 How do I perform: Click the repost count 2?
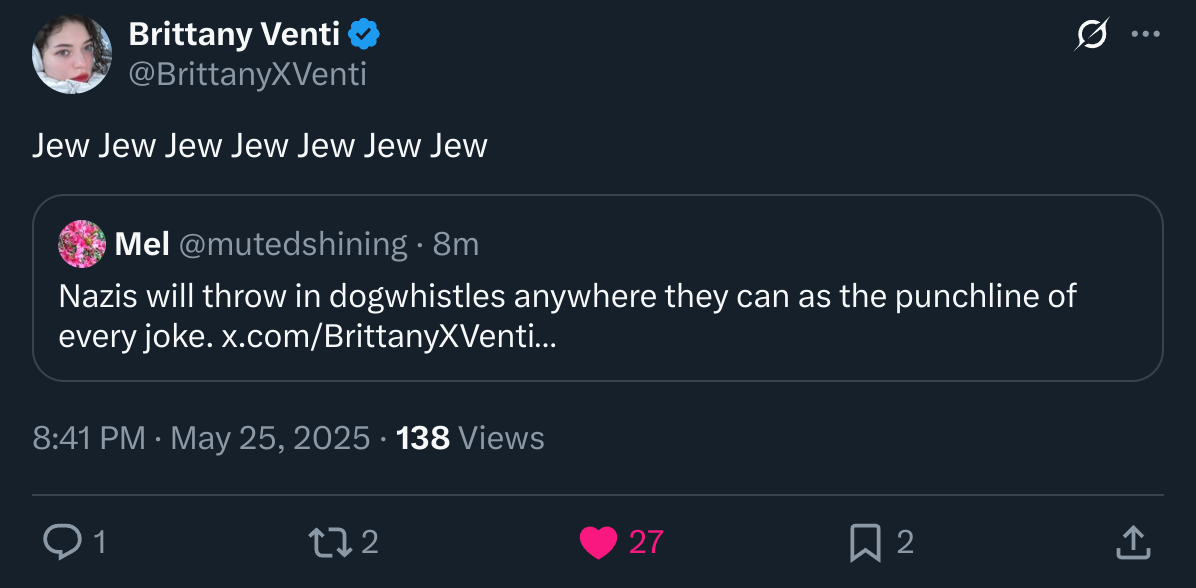370,543
